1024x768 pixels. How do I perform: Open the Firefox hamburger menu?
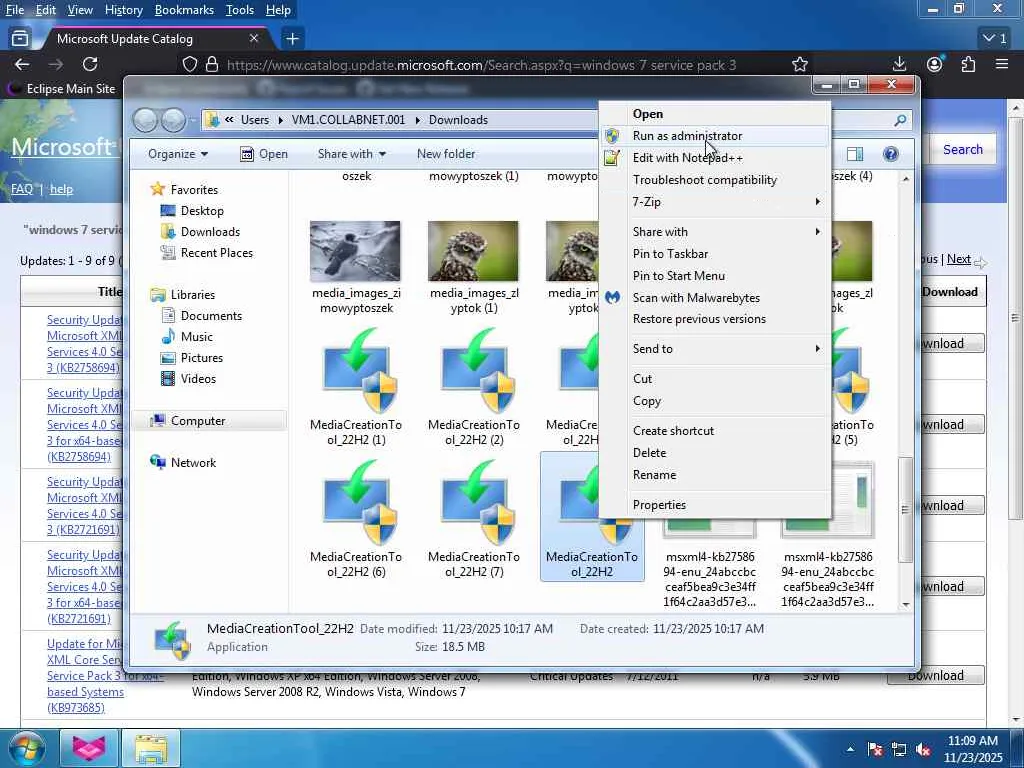(1002, 64)
